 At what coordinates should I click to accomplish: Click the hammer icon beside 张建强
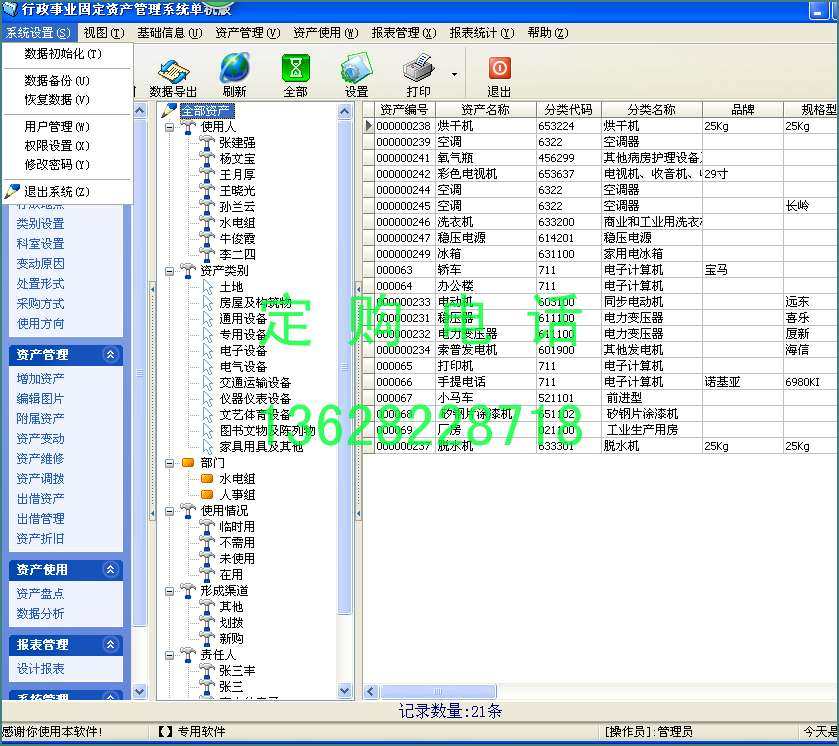[x=207, y=142]
